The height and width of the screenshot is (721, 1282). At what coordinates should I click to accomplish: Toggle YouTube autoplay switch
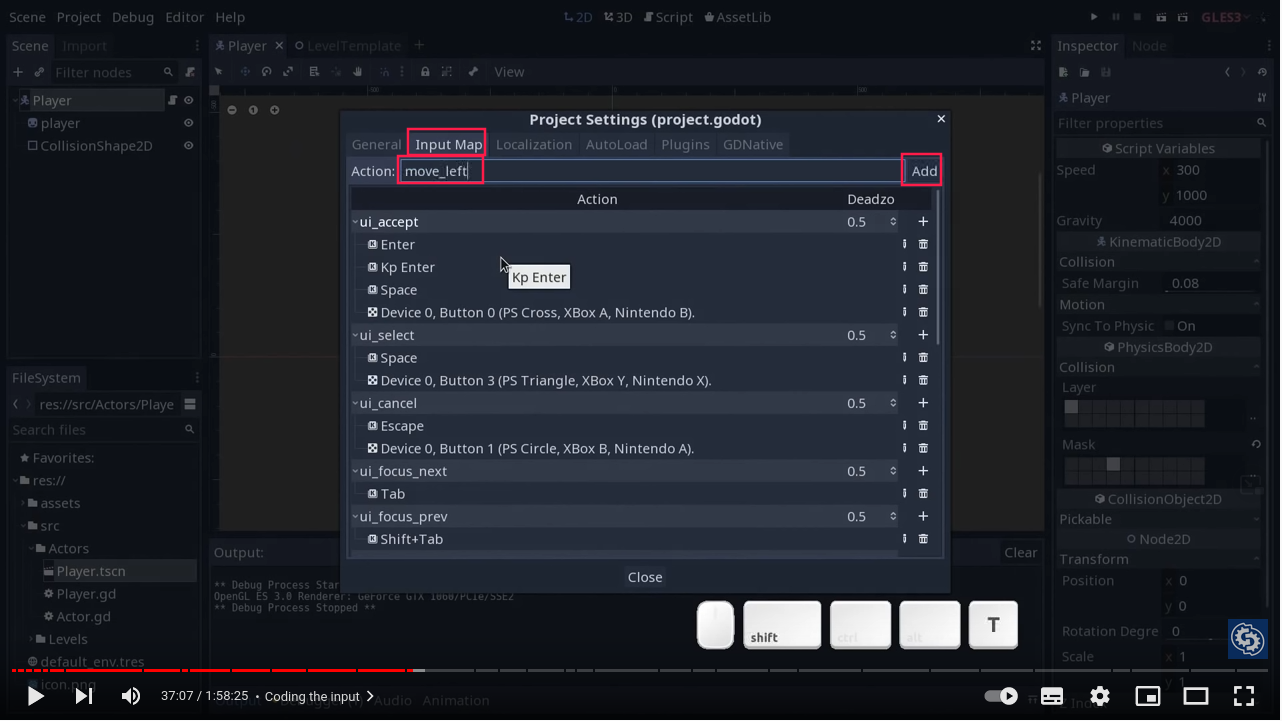click(x=1001, y=696)
